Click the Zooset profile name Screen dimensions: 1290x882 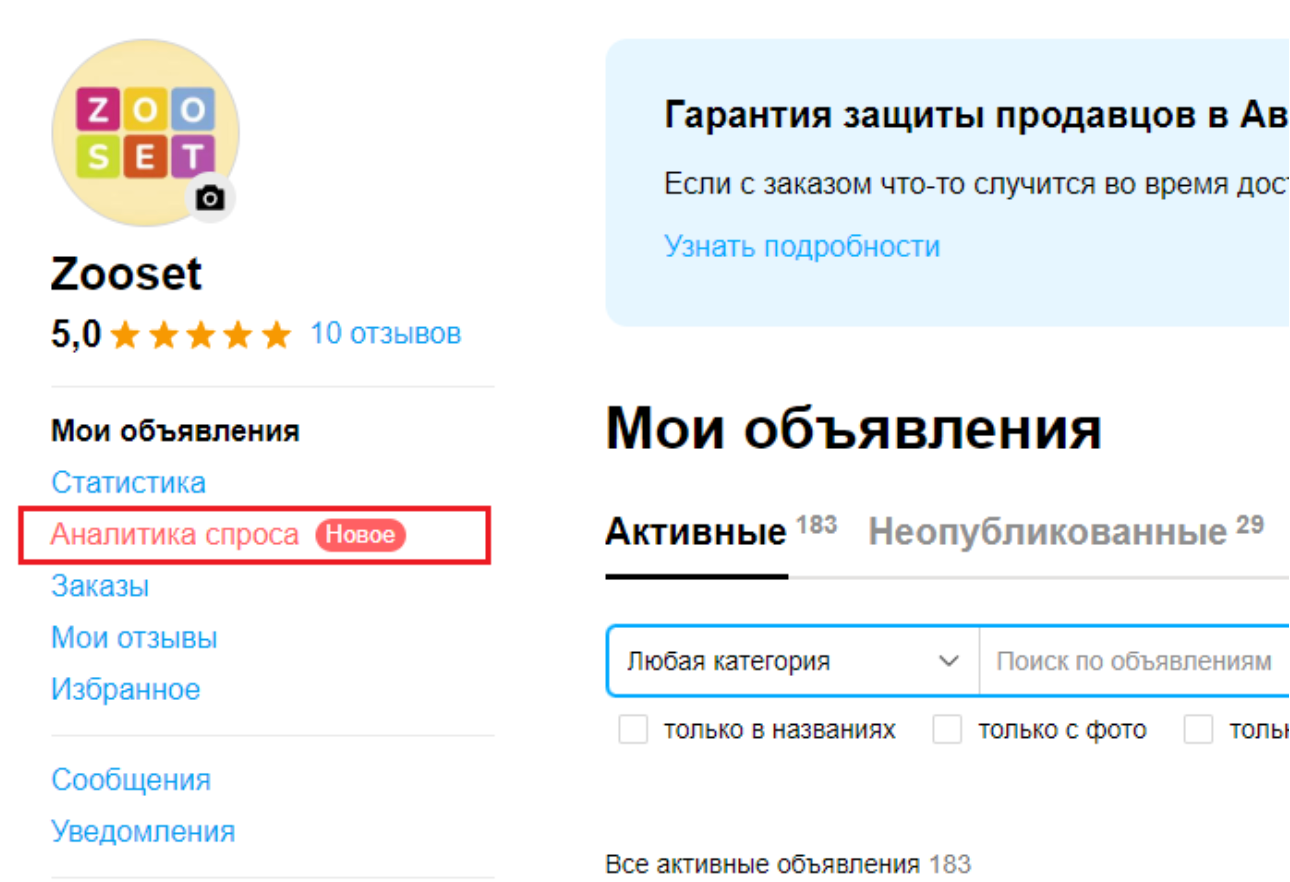(x=127, y=274)
